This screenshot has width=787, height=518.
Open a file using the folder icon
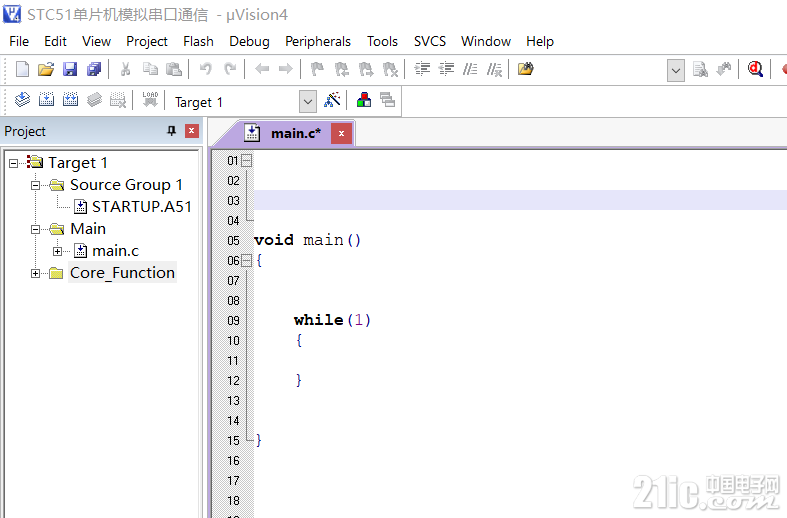click(46, 69)
